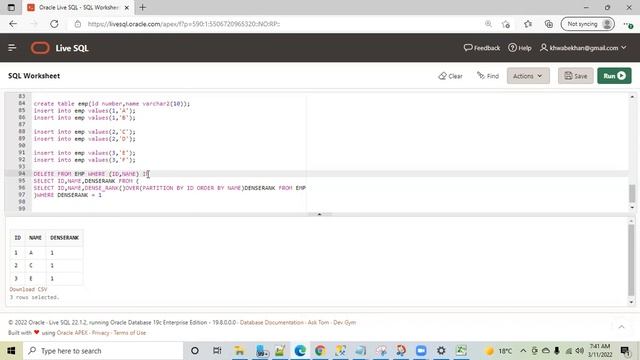Show hidden system tray icons

coord(523,351)
